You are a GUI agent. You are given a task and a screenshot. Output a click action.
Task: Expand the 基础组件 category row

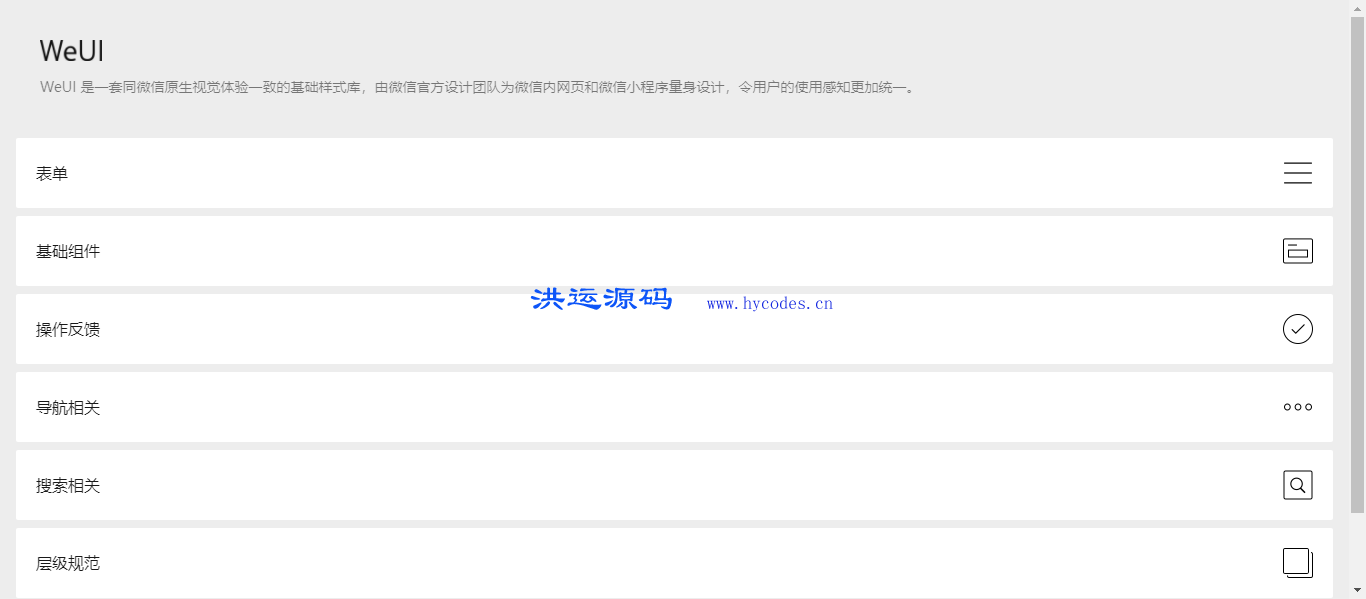pos(674,251)
